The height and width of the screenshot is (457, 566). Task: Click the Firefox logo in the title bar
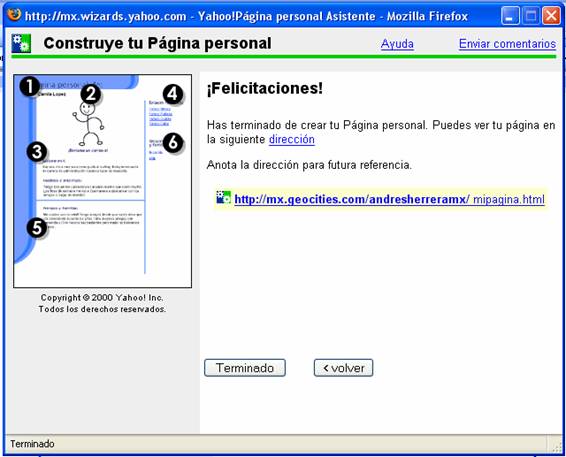click(14, 15)
